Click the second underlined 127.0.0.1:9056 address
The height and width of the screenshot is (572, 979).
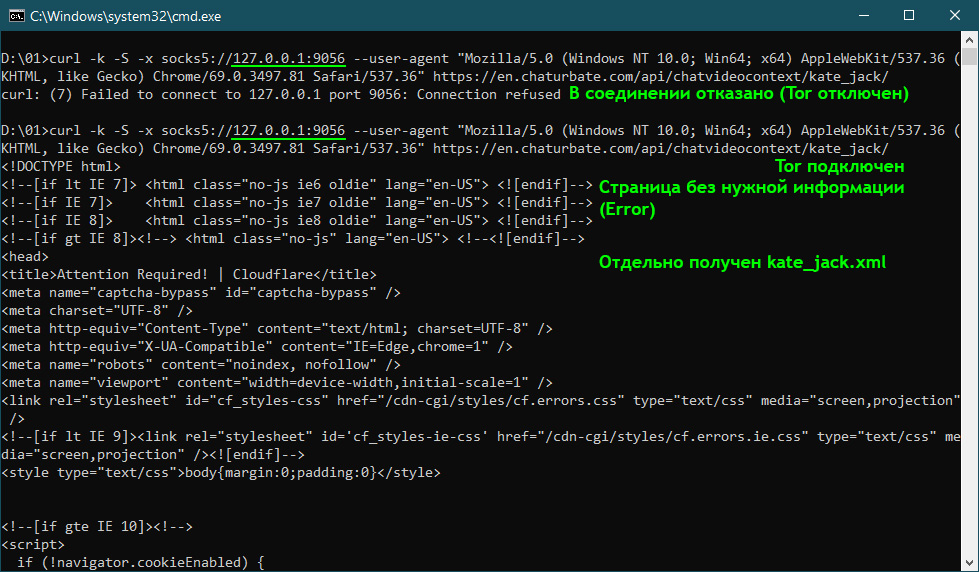288,131
